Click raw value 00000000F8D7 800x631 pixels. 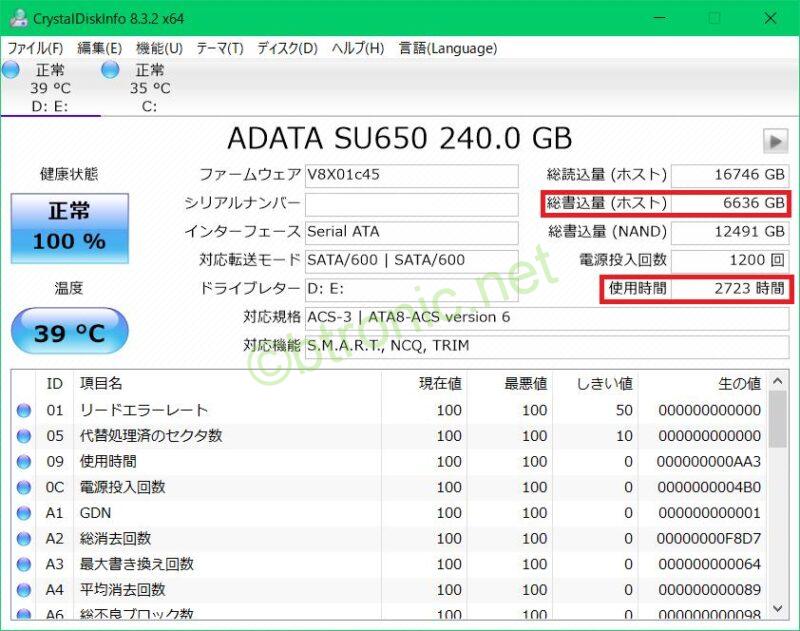click(x=709, y=538)
